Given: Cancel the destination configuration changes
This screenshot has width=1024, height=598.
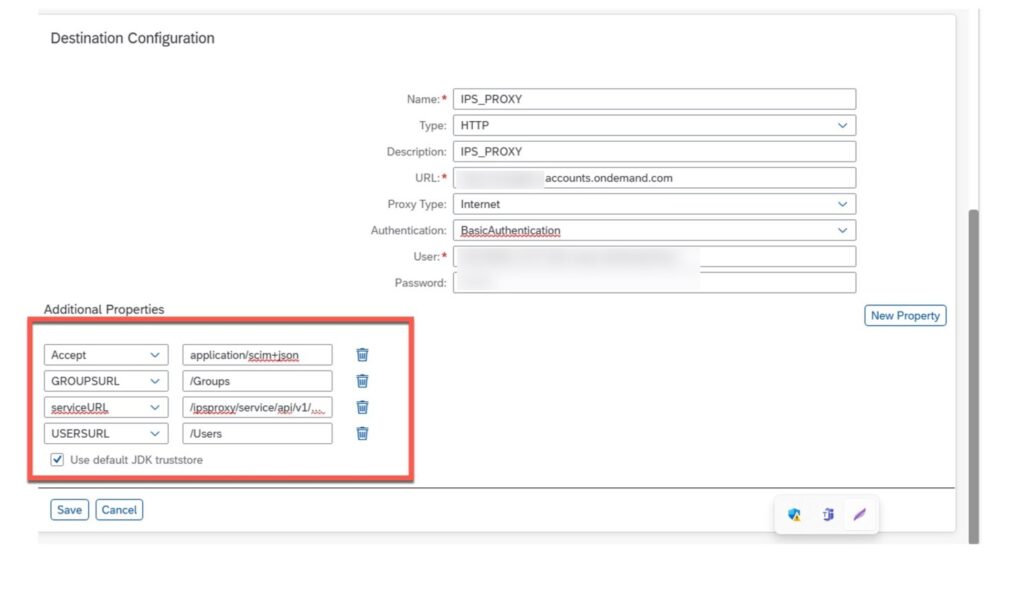Looking at the screenshot, I should 119,509.
